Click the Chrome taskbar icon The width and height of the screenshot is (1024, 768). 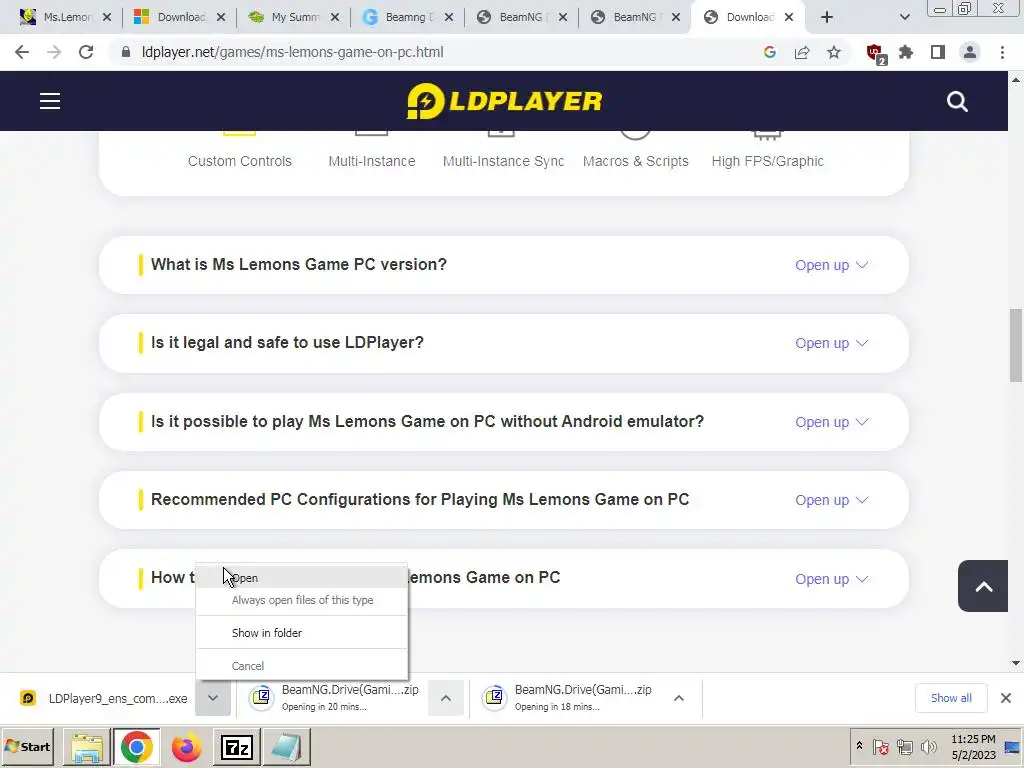tap(136, 747)
